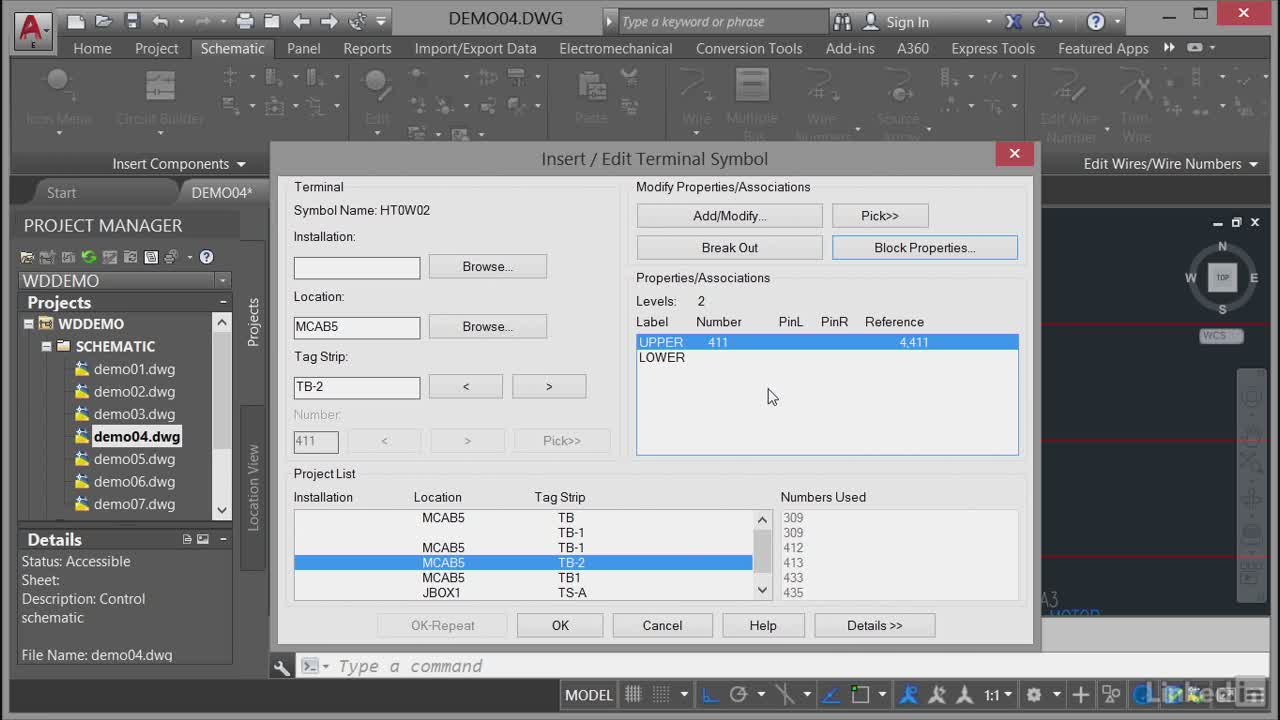Click the Undo arrow icon
The width and height of the screenshot is (1280, 720).
point(161,21)
